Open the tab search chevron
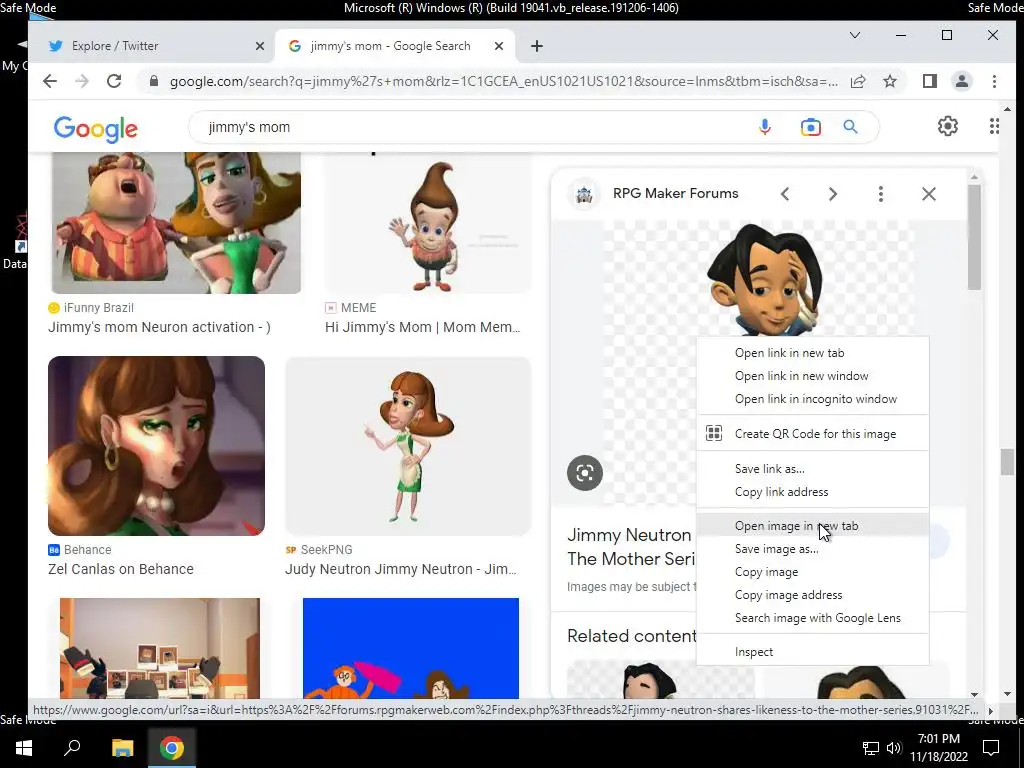This screenshot has height=768, width=1024. pos(854,35)
